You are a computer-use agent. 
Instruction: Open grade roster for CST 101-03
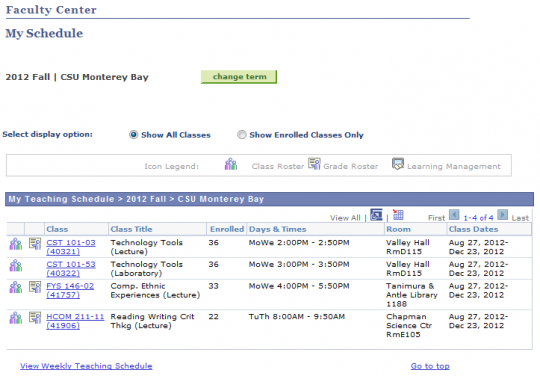click(x=35, y=243)
